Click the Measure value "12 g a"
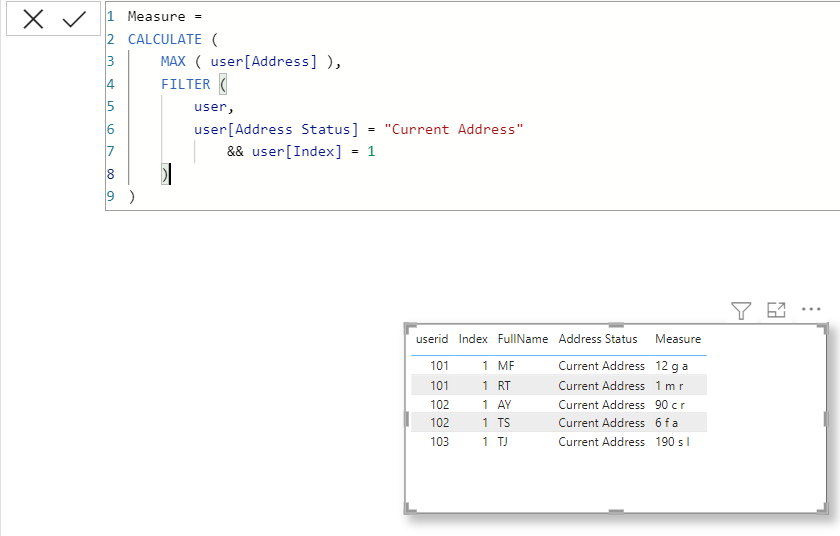 [x=671, y=366]
